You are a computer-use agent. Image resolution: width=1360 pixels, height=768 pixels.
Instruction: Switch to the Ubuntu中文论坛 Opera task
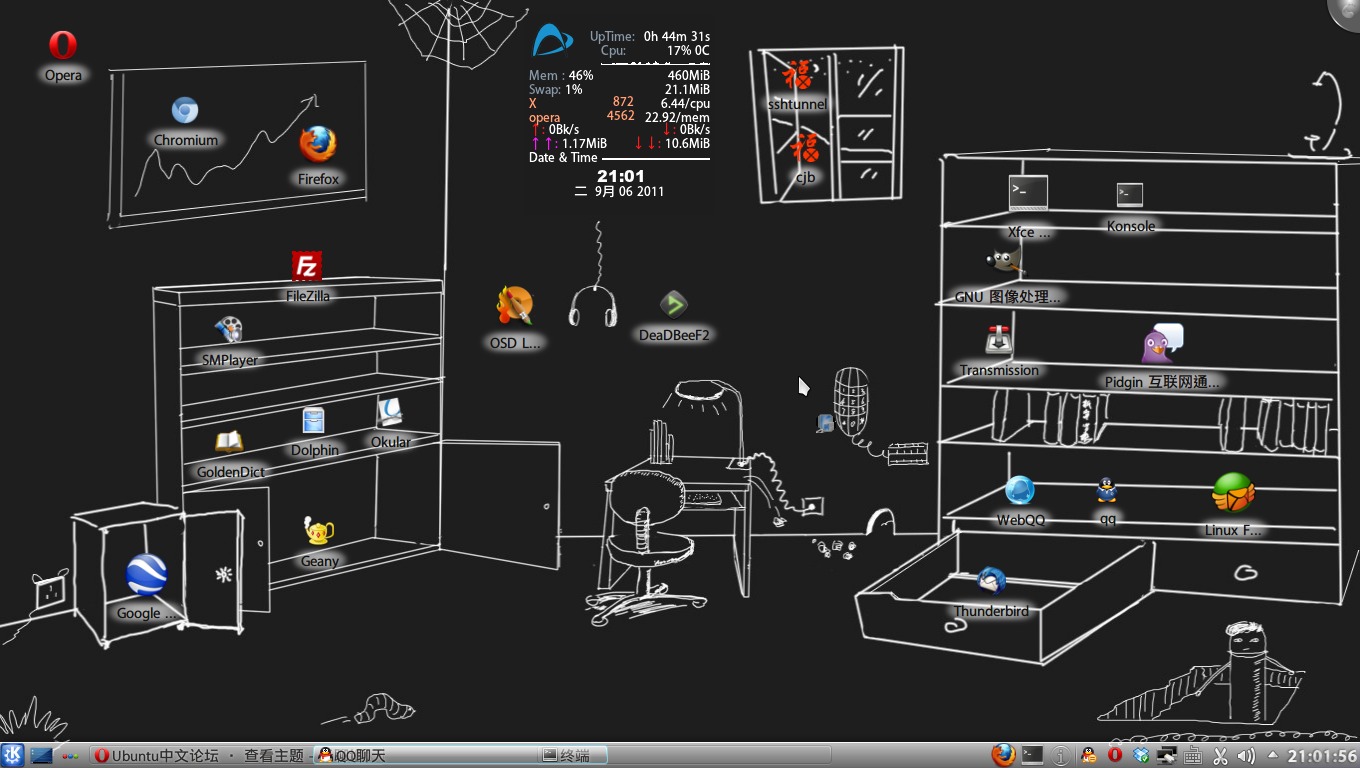click(x=202, y=755)
